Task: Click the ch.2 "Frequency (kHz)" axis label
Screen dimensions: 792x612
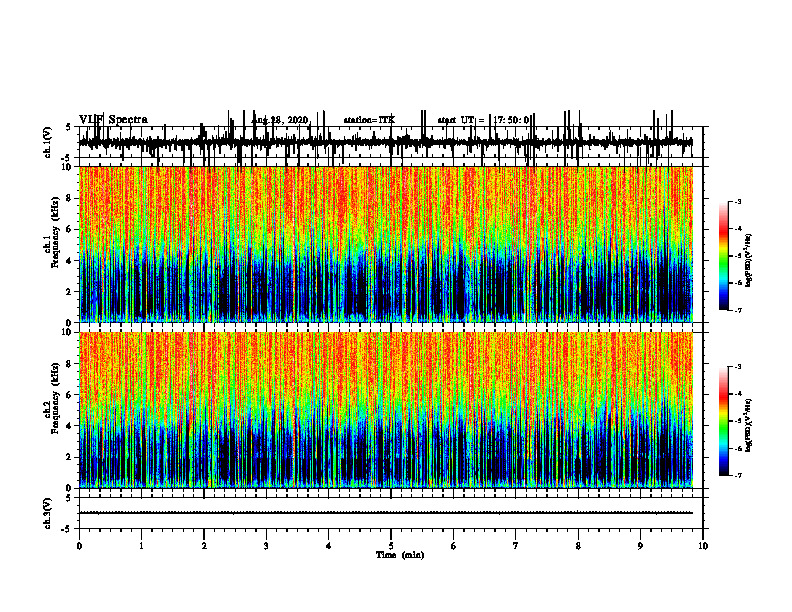Action: pyautogui.click(x=55, y=397)
